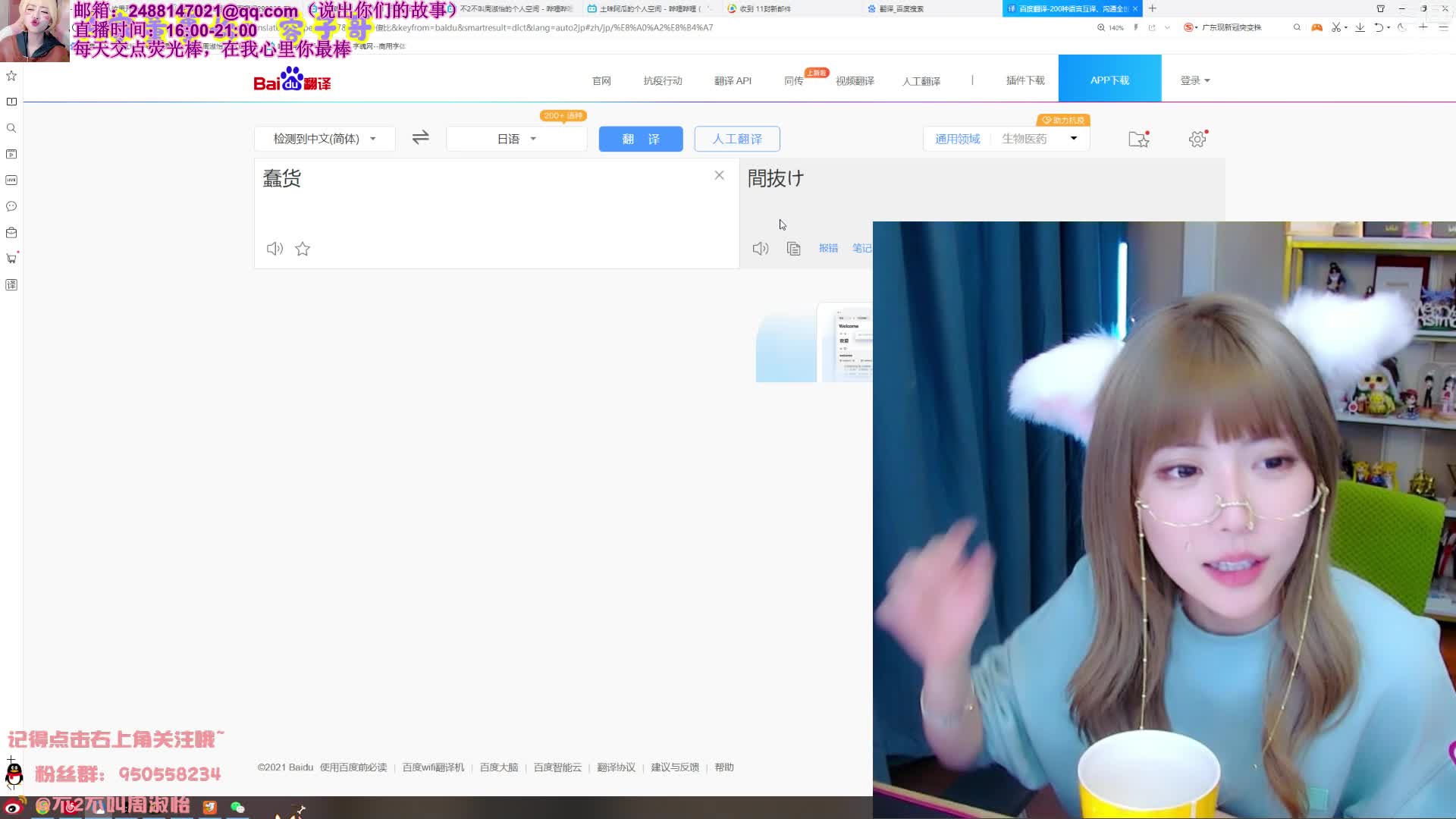Click 翻译协议 footer link
The height and width of the screenshot is (819, 1456).
coord(616,767)
